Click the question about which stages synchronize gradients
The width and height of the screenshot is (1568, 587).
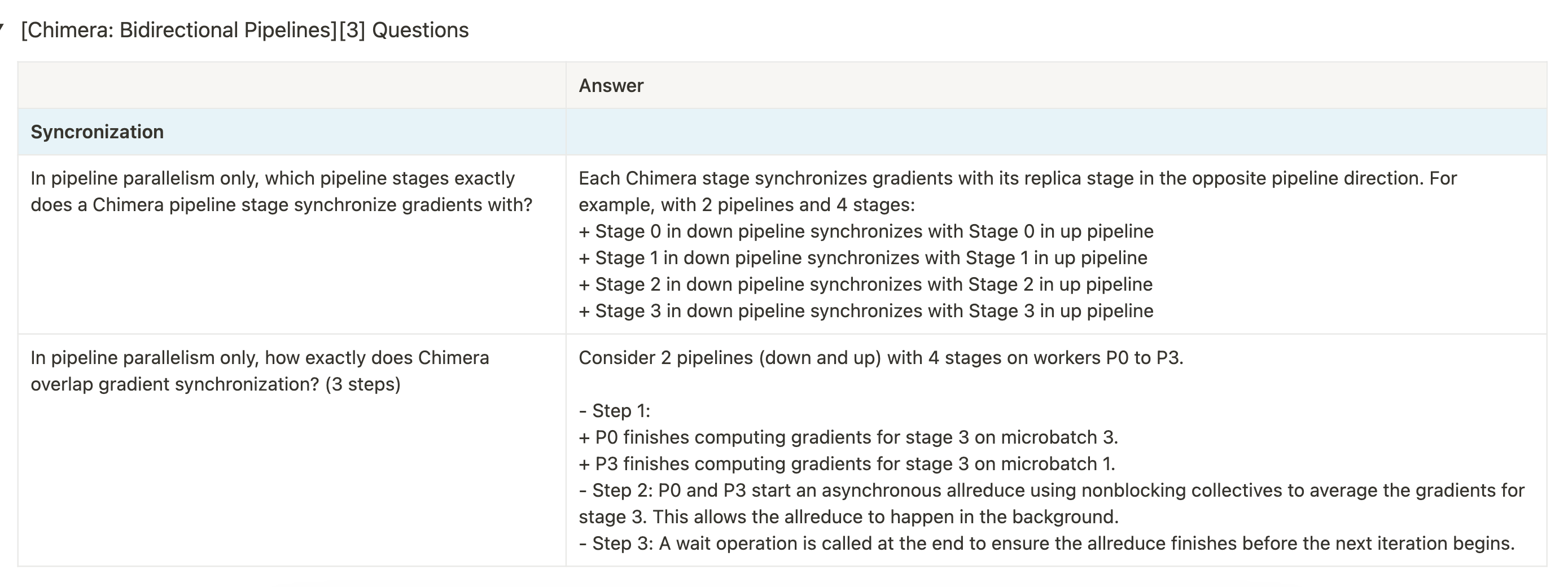(x=281, y=191)
